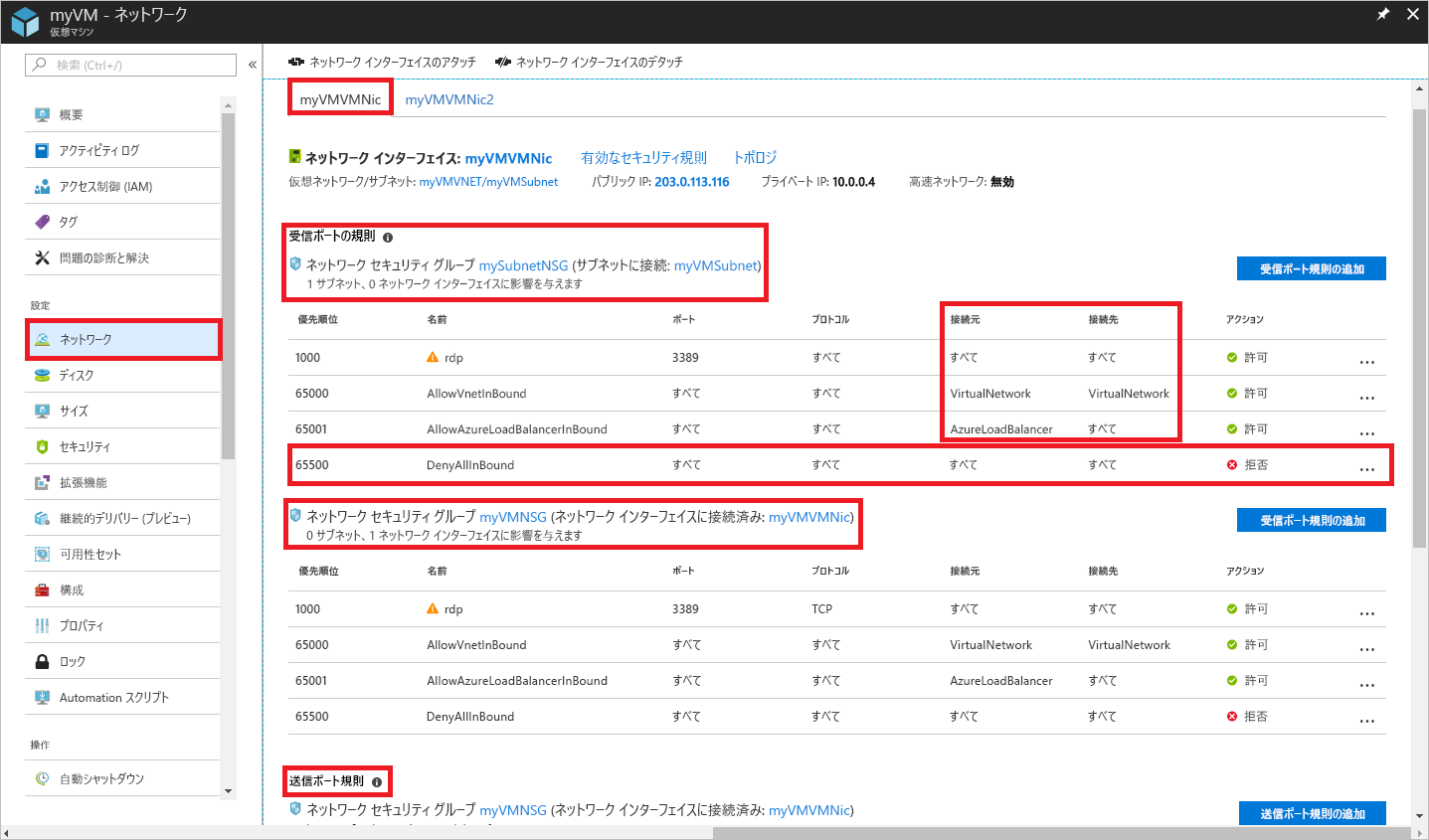The image size is (1429, 840).
Task: Open the mySubnetNSG link
Action: pos(523,265)
